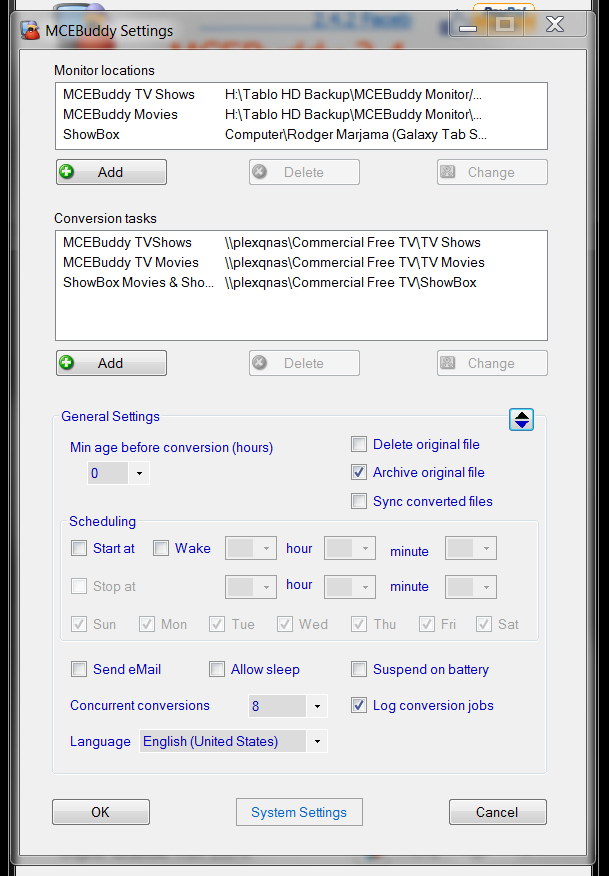Screen dimensions: 609x876
Task: Click Change button under Conversion tasks
Action: coord(492,363)
